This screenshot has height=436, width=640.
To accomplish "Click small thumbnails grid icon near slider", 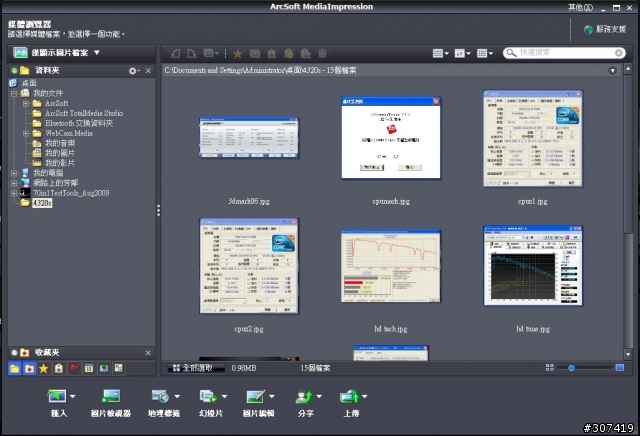I will pos(550,368).
